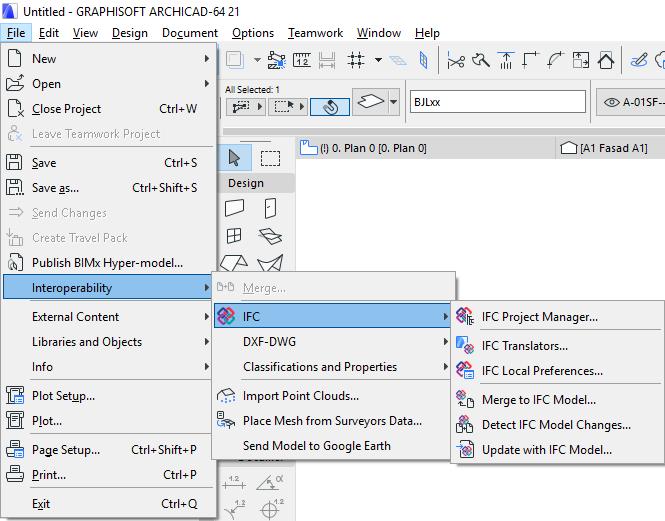665x521 pixels.
Task: Select the Door tool in toolbox
Action: tap(270, 208)
